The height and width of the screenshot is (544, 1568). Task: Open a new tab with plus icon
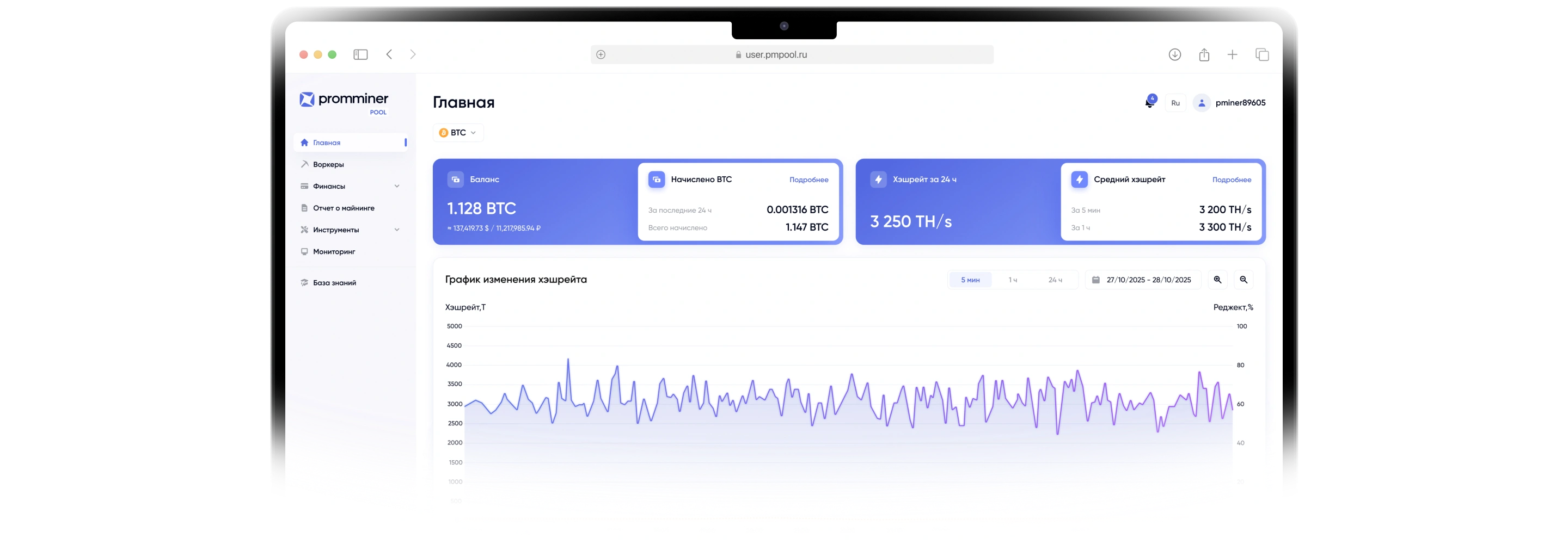click(x=1233, y=55)
